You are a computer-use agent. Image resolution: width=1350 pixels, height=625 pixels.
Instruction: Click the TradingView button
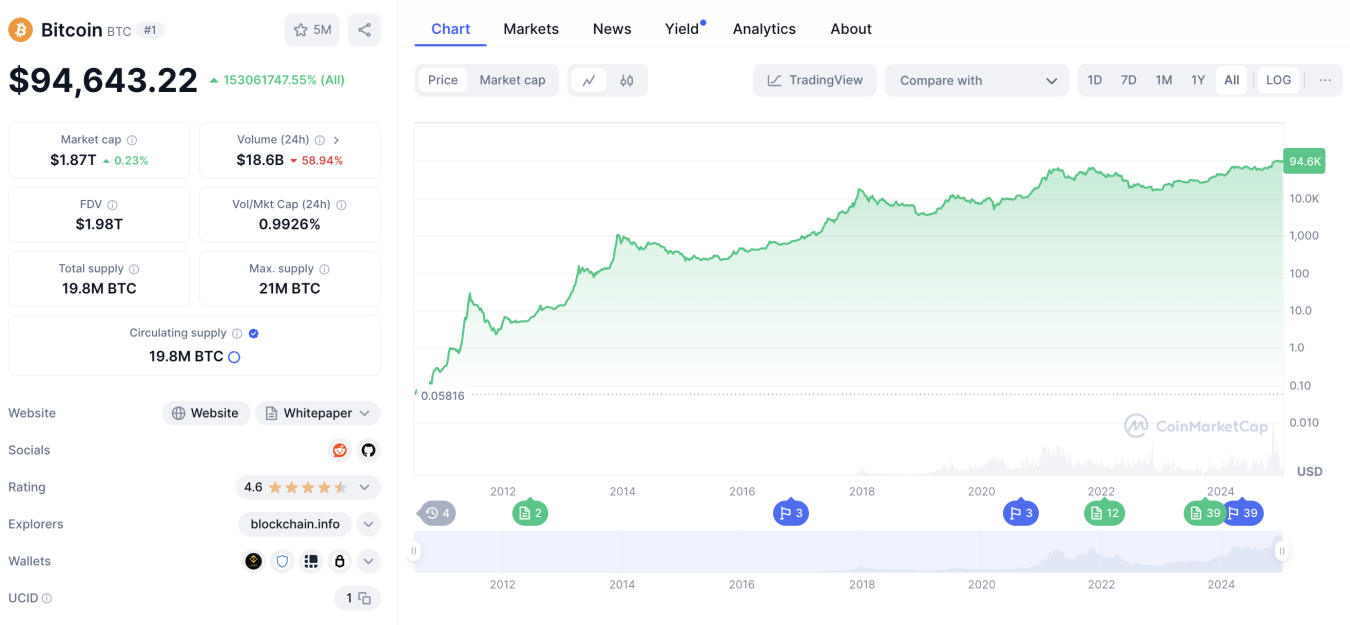tap(814, 80)
